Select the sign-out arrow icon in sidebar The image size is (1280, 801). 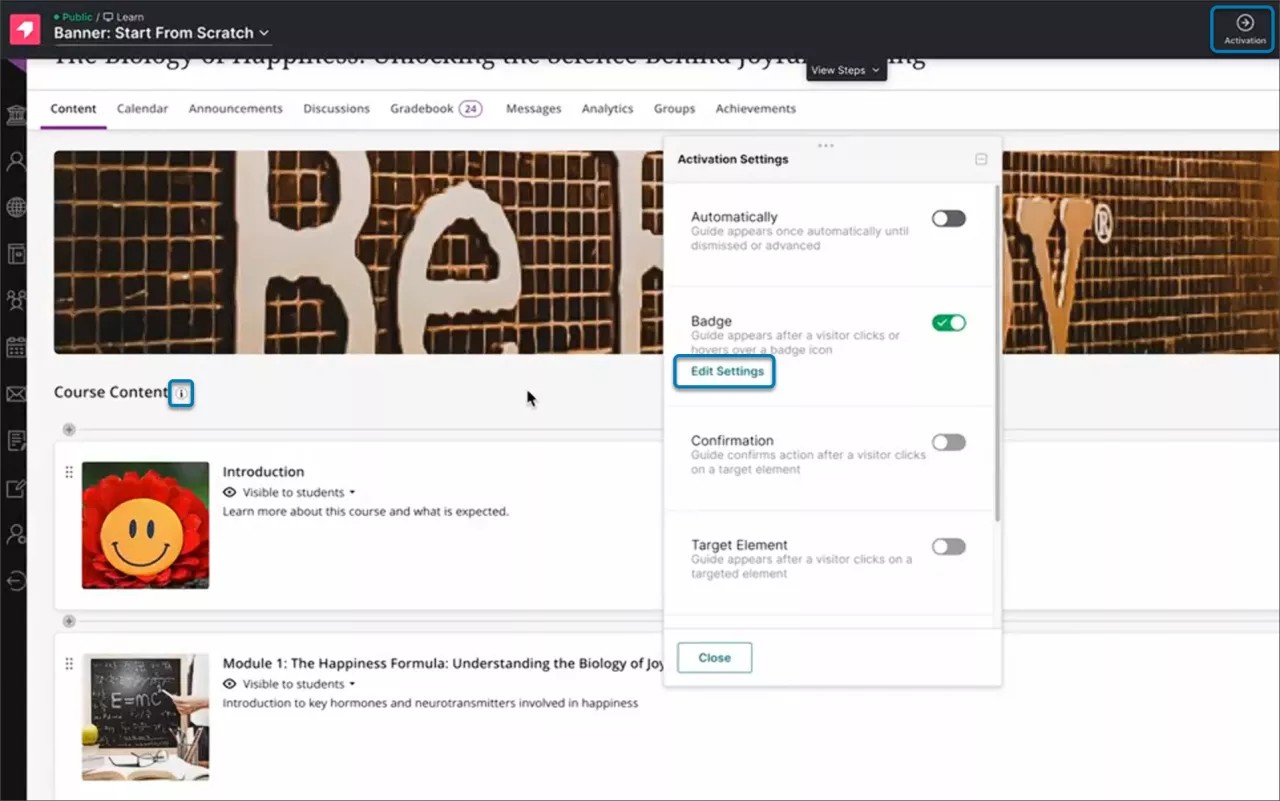(x=17, y=581)
